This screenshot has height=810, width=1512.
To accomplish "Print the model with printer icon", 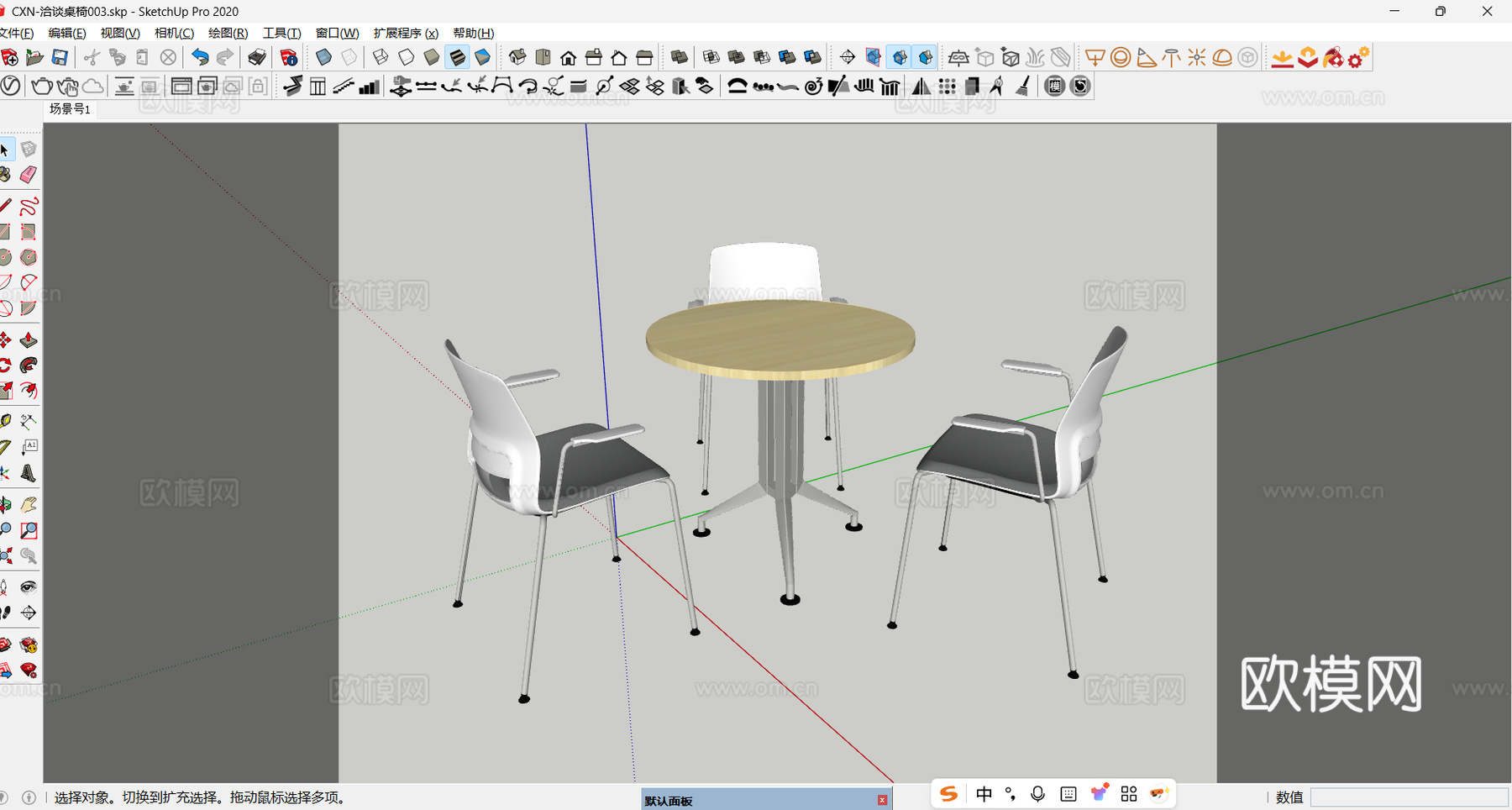I will (257, 57).
